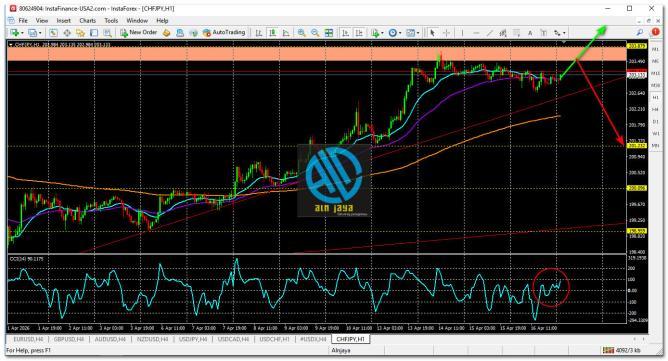Switch chart to candlesticks mode
Image resolution: width=668 pixels, height=361 pixels.
tap(272, 33)
